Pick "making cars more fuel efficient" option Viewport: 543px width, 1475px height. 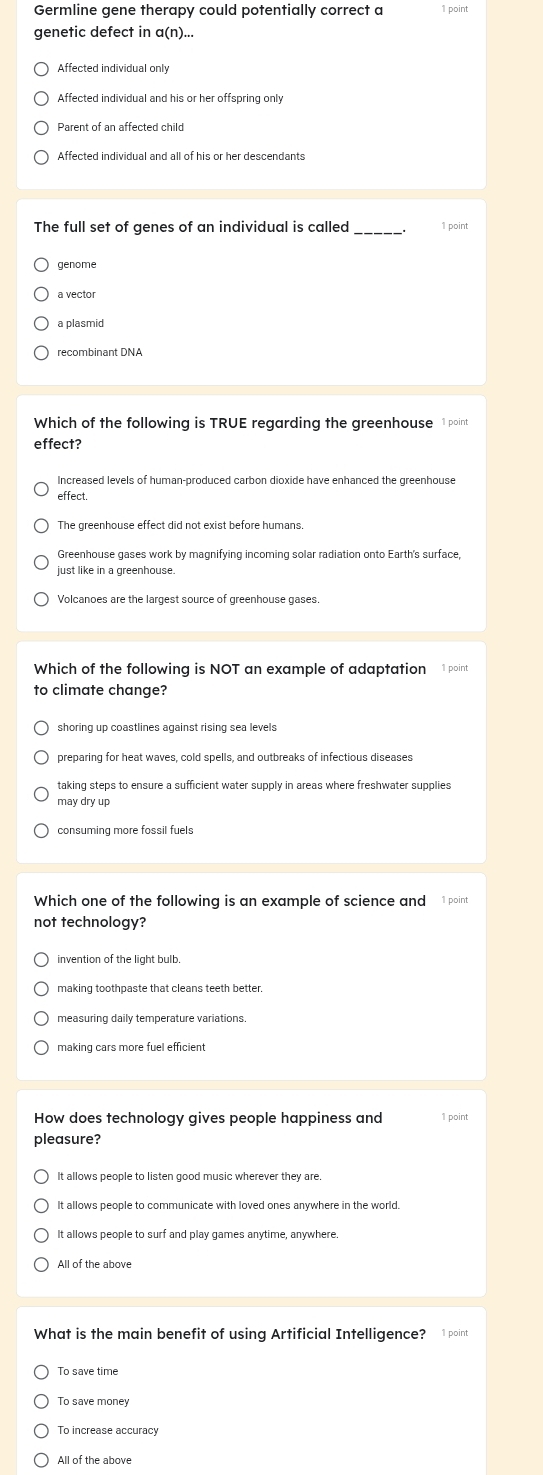(41, 1048)
